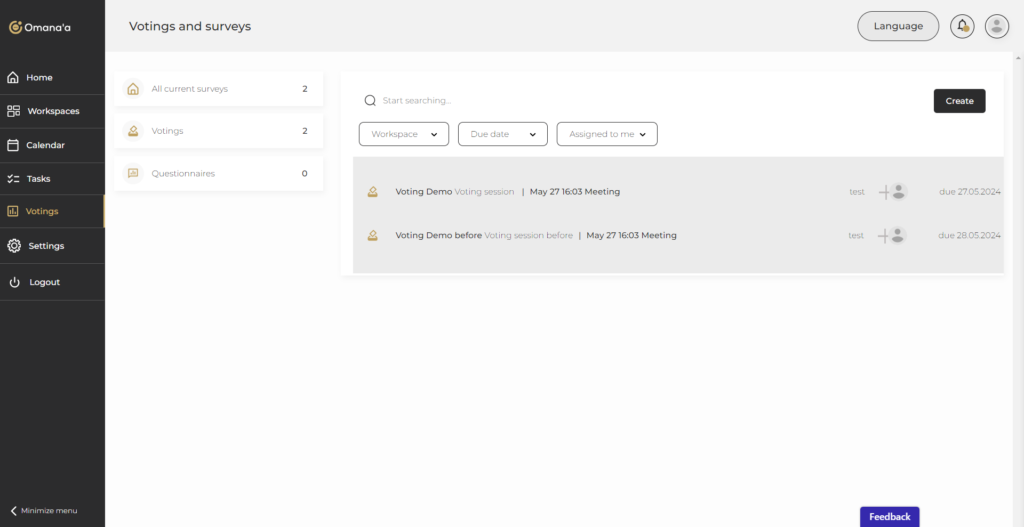1024x527 pixels.
Task: Expand the Assigned to me dropdown
Action: 606,134
